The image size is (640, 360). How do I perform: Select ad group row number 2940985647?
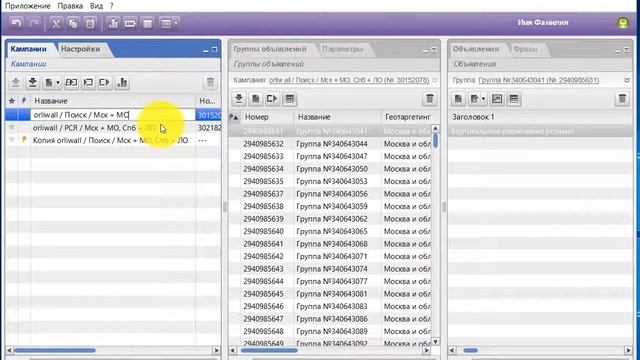330,319
